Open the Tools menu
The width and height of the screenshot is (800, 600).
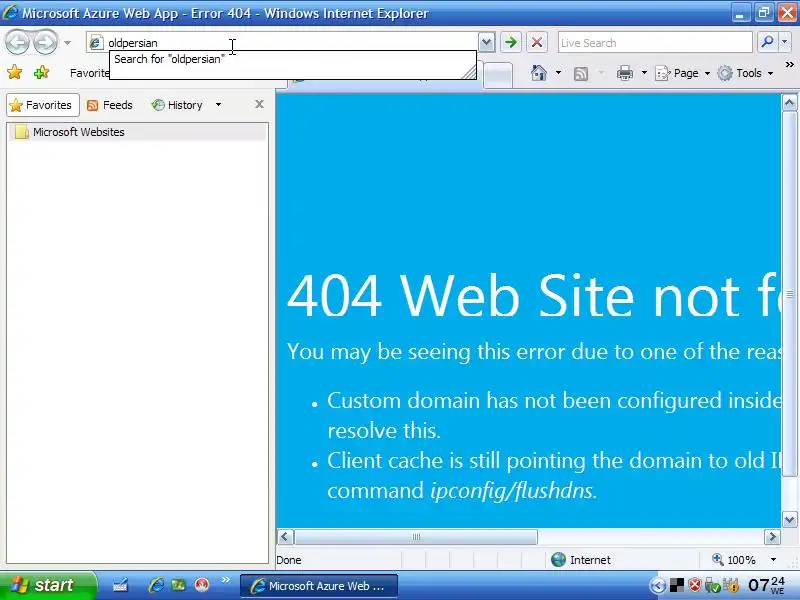pyautogui.click(x=746, y=73)
